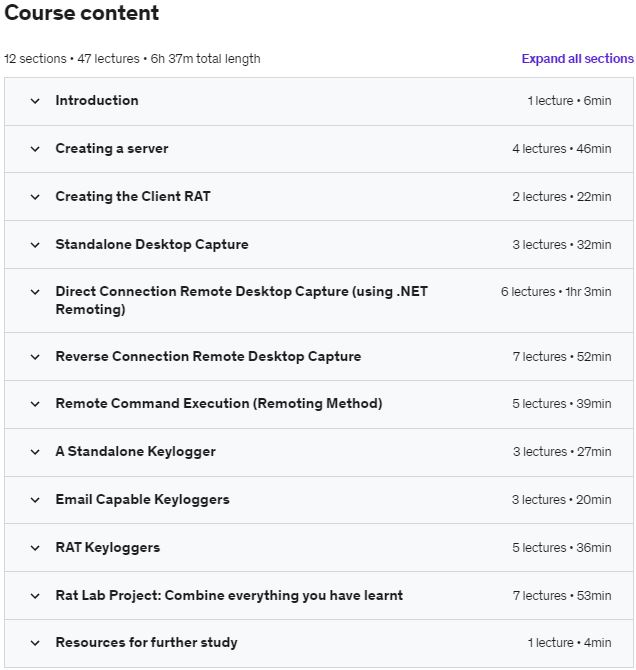Click the '7 lectures • 52min' label
Screen dimensions: 636x670
click(561, 357)
